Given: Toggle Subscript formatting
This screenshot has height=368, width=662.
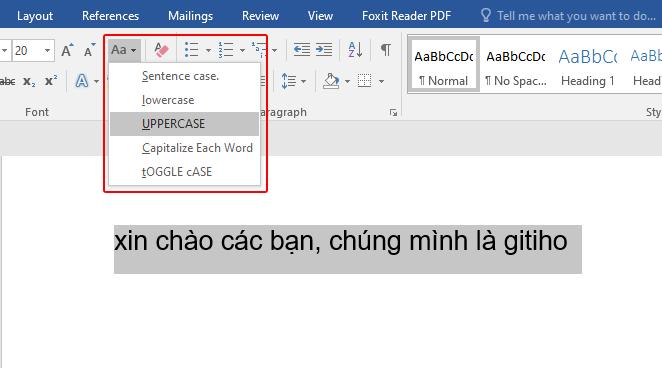Looking at the screenshot, I should [29, 81].
